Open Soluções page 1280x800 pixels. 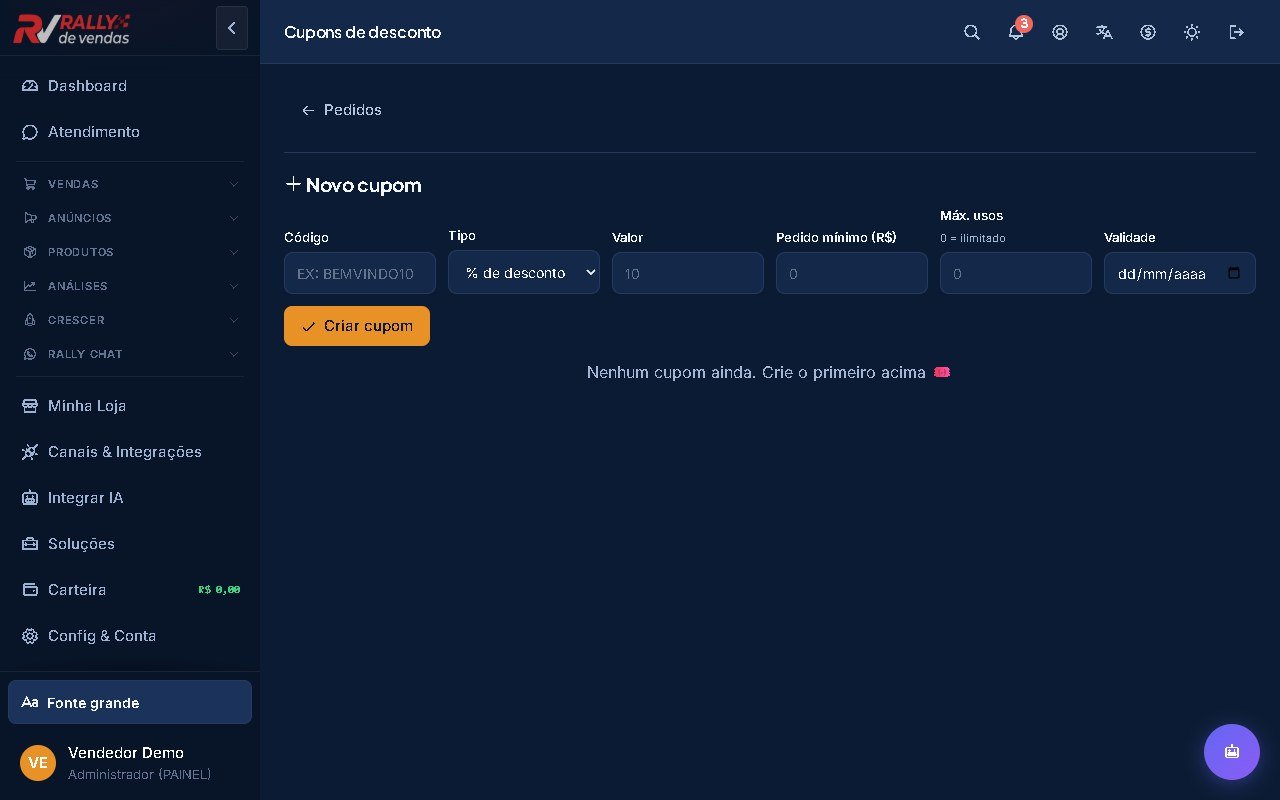click(x=130, y=544)
